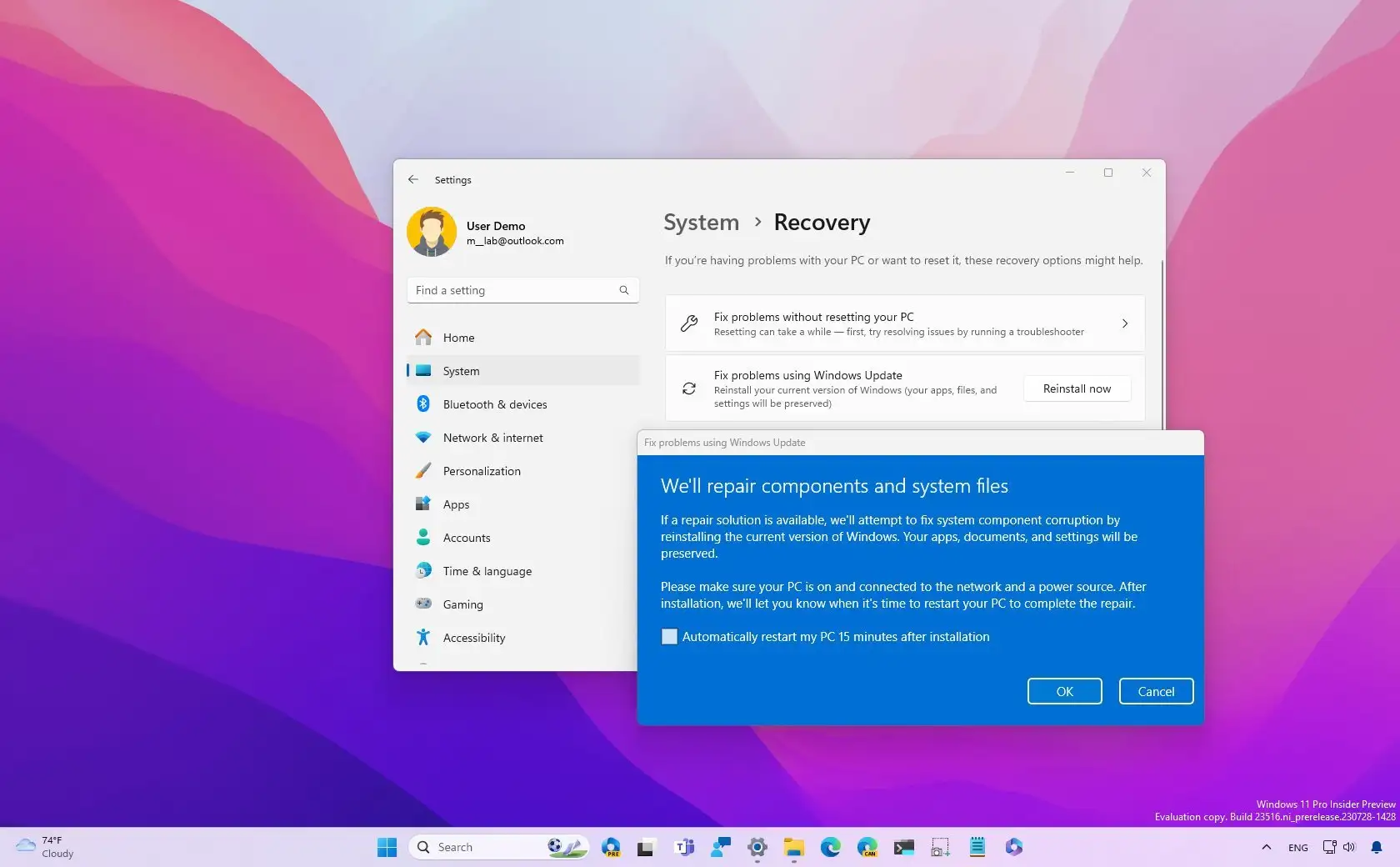Focus the Find a setting search field
The width and height of the screenshot is (1400, 867).
pos(523,290)
